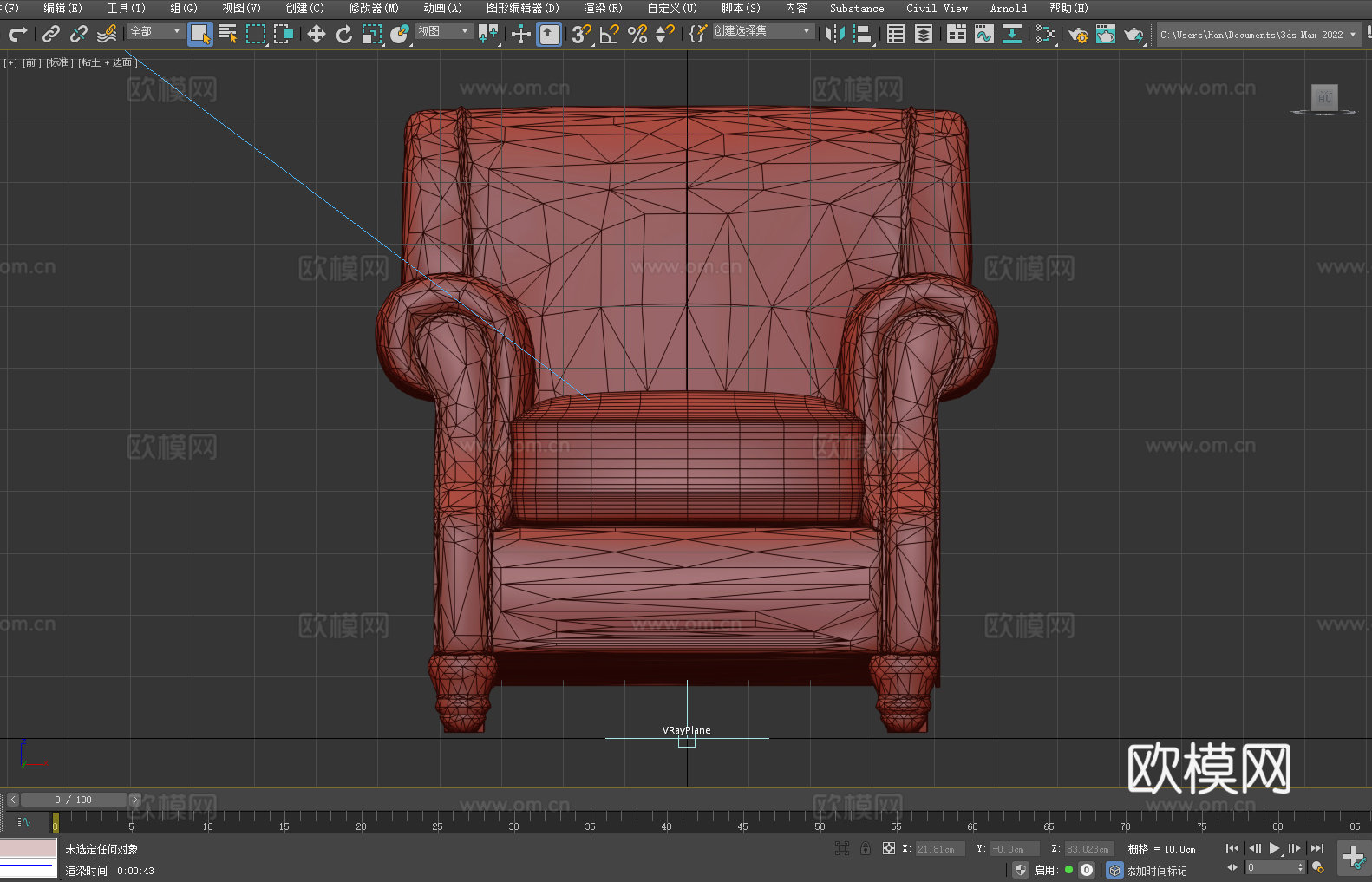Open the Mini Curve Editor icon
1372x882 pixels.
tap(24, 821)
